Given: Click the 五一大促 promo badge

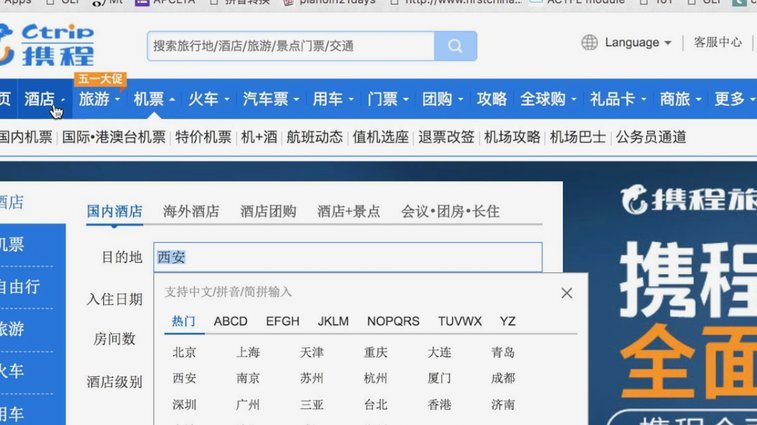Looking at the screenshot, I should [x=100, y=79].
